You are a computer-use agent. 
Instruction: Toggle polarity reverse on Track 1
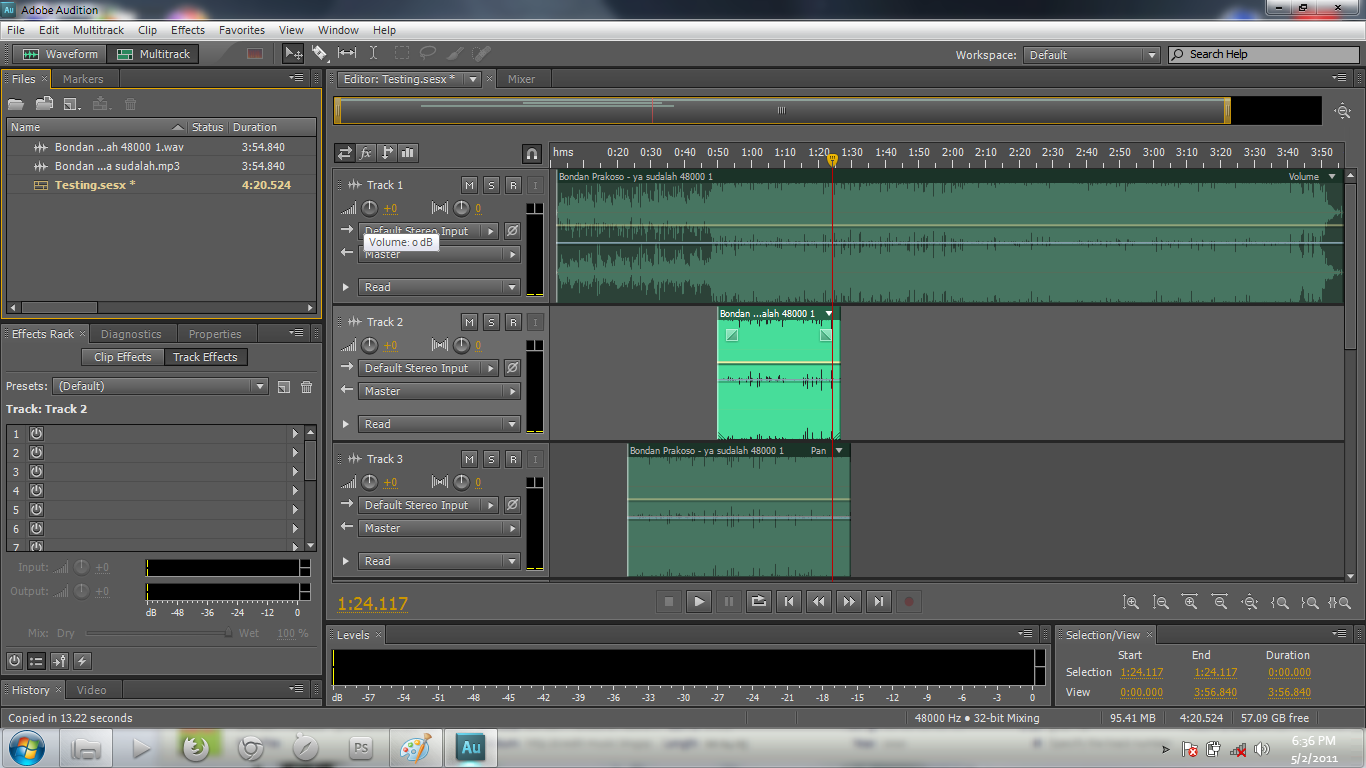pos(512,231)
